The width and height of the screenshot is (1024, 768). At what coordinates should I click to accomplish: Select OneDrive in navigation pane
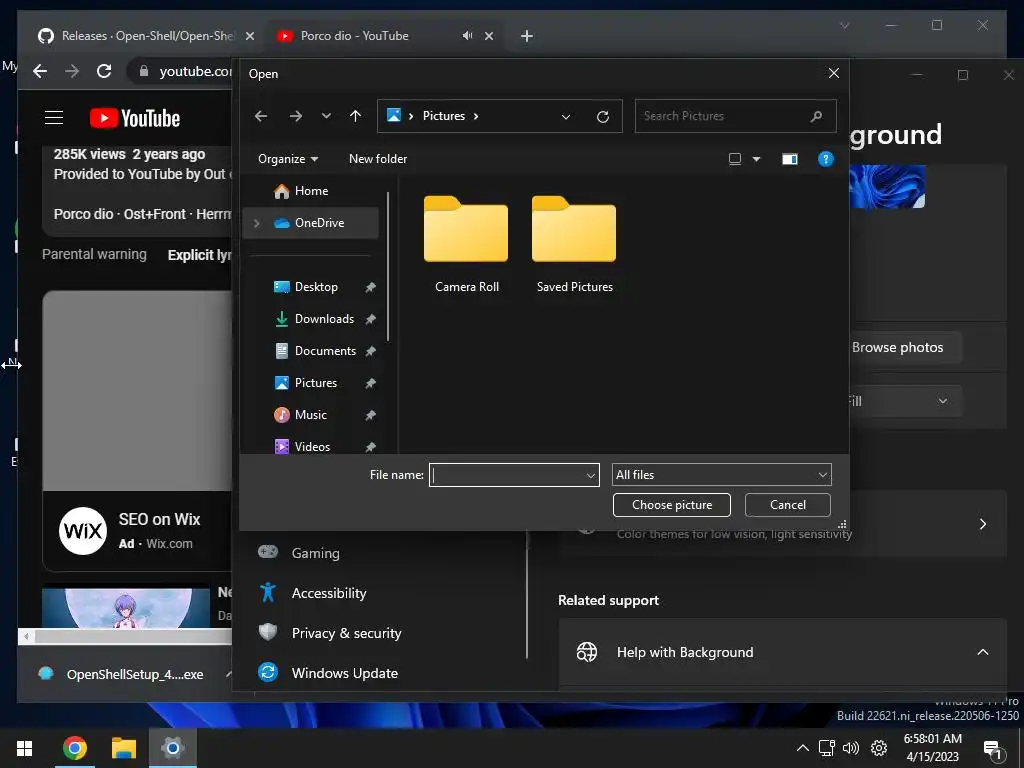311,223
